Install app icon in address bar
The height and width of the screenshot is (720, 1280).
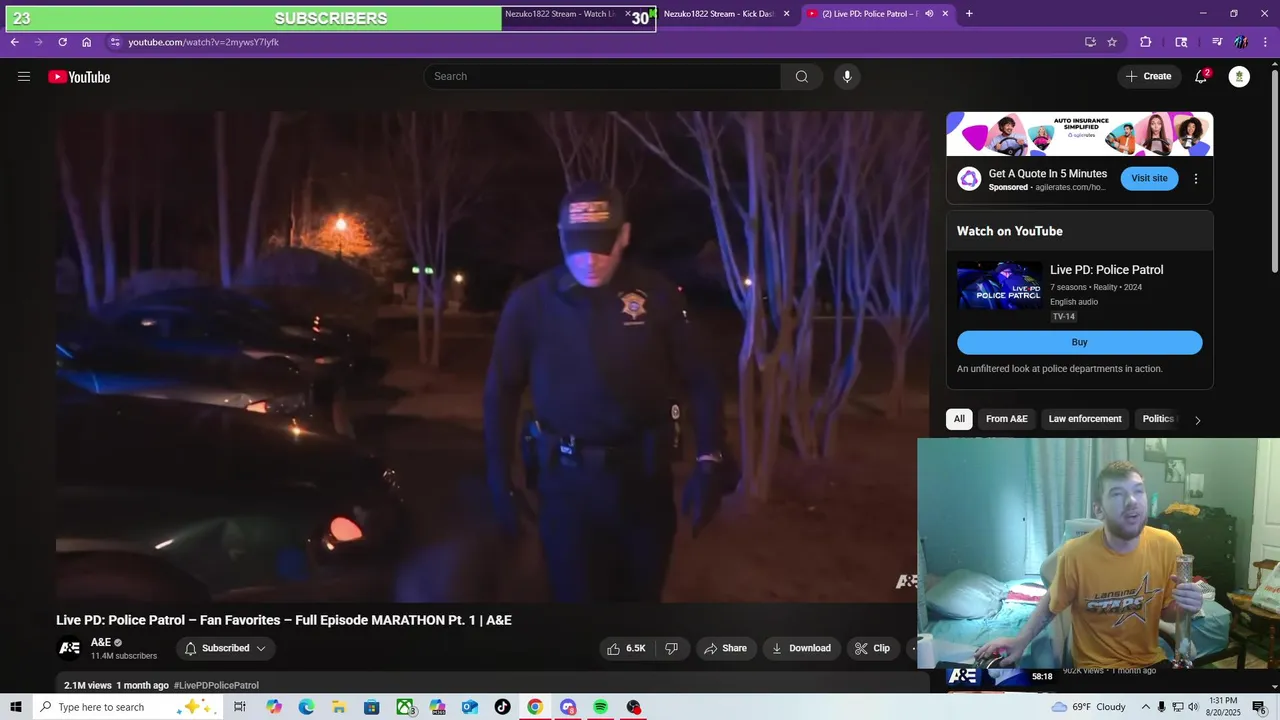1090,42
